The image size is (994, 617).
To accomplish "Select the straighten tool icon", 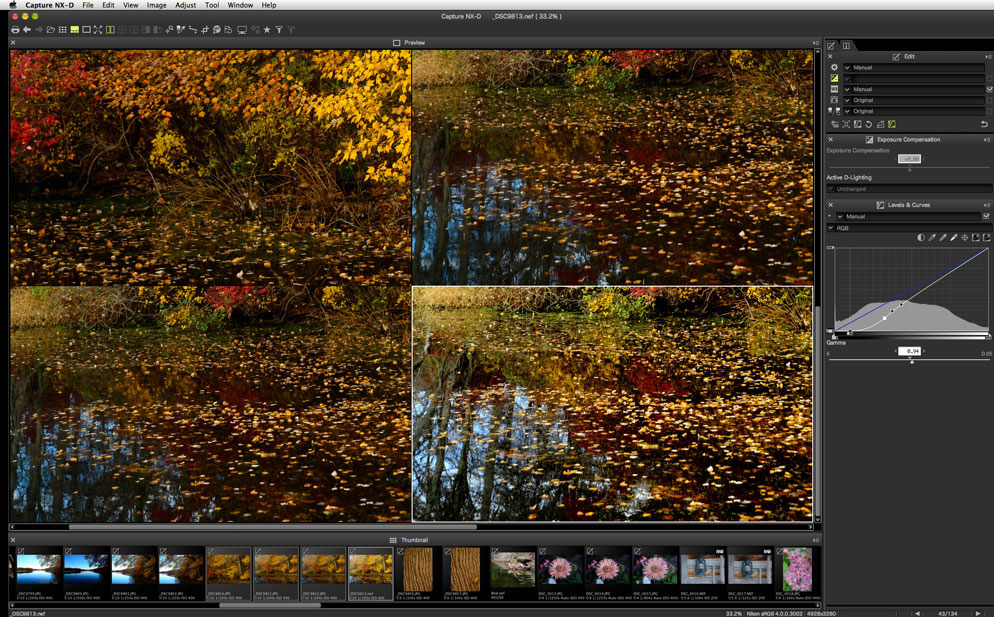I will (193, 30).
